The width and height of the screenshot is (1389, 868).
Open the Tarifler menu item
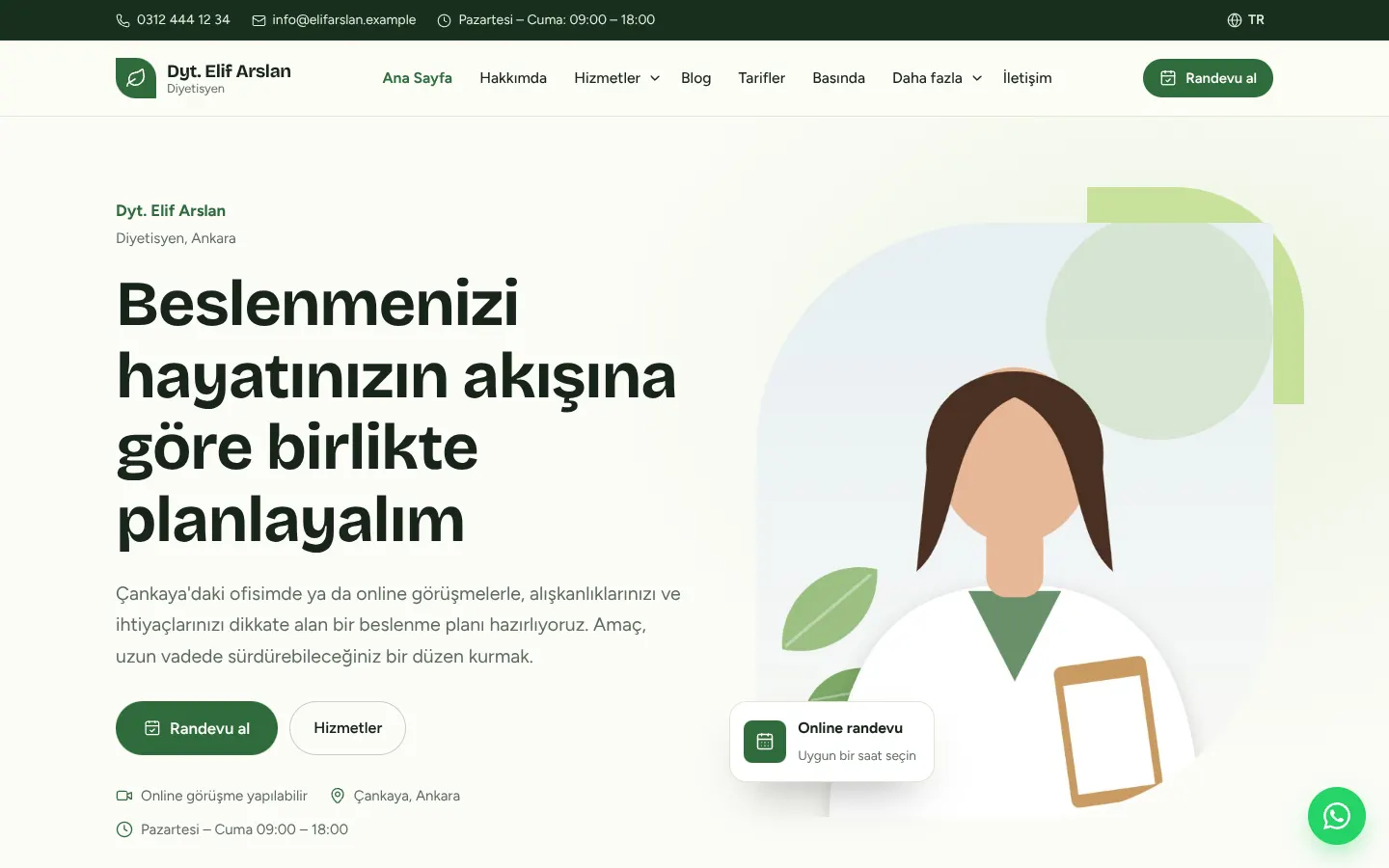762,78
